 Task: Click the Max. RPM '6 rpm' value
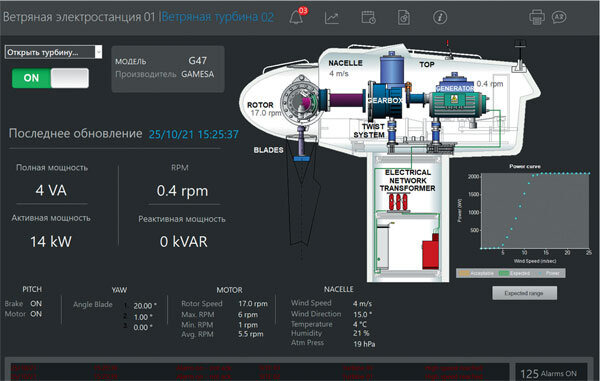coord(248,314)
